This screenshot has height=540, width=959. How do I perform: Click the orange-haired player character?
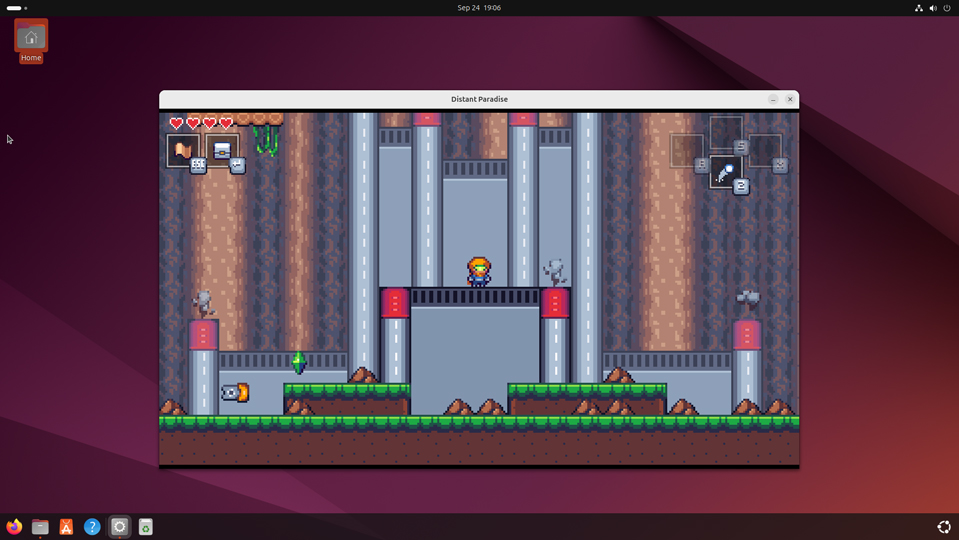479,272
